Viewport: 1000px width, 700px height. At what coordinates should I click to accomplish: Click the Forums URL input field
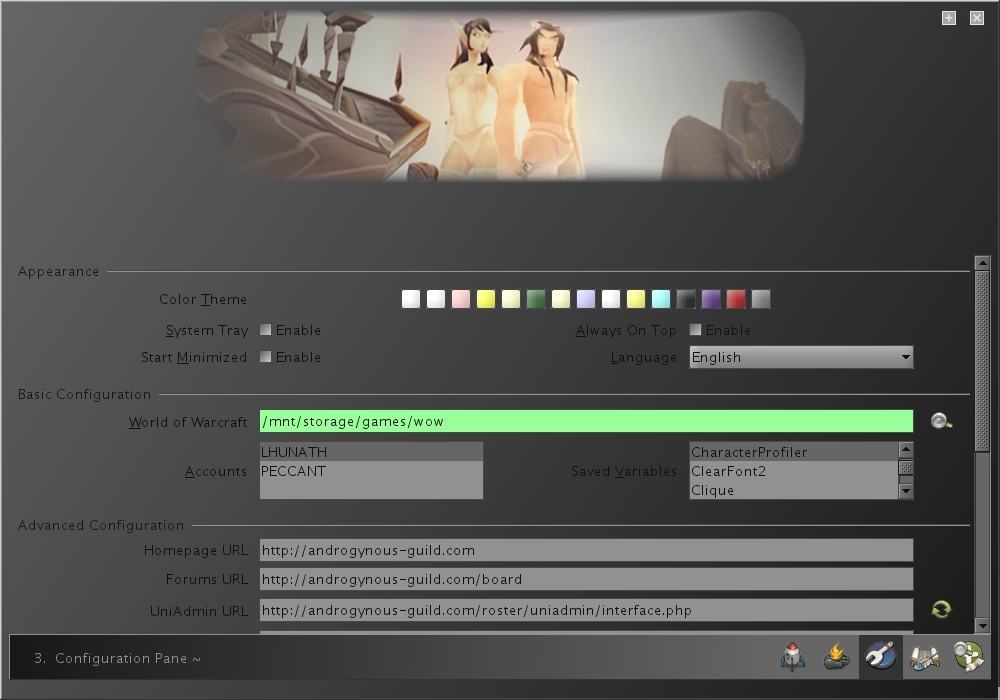(586, 579)
